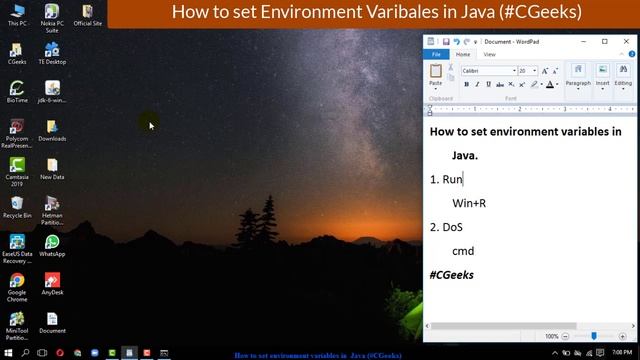Click the jdk-6-win installer icon
Screen dimensions: 640x360
point(52,92)
